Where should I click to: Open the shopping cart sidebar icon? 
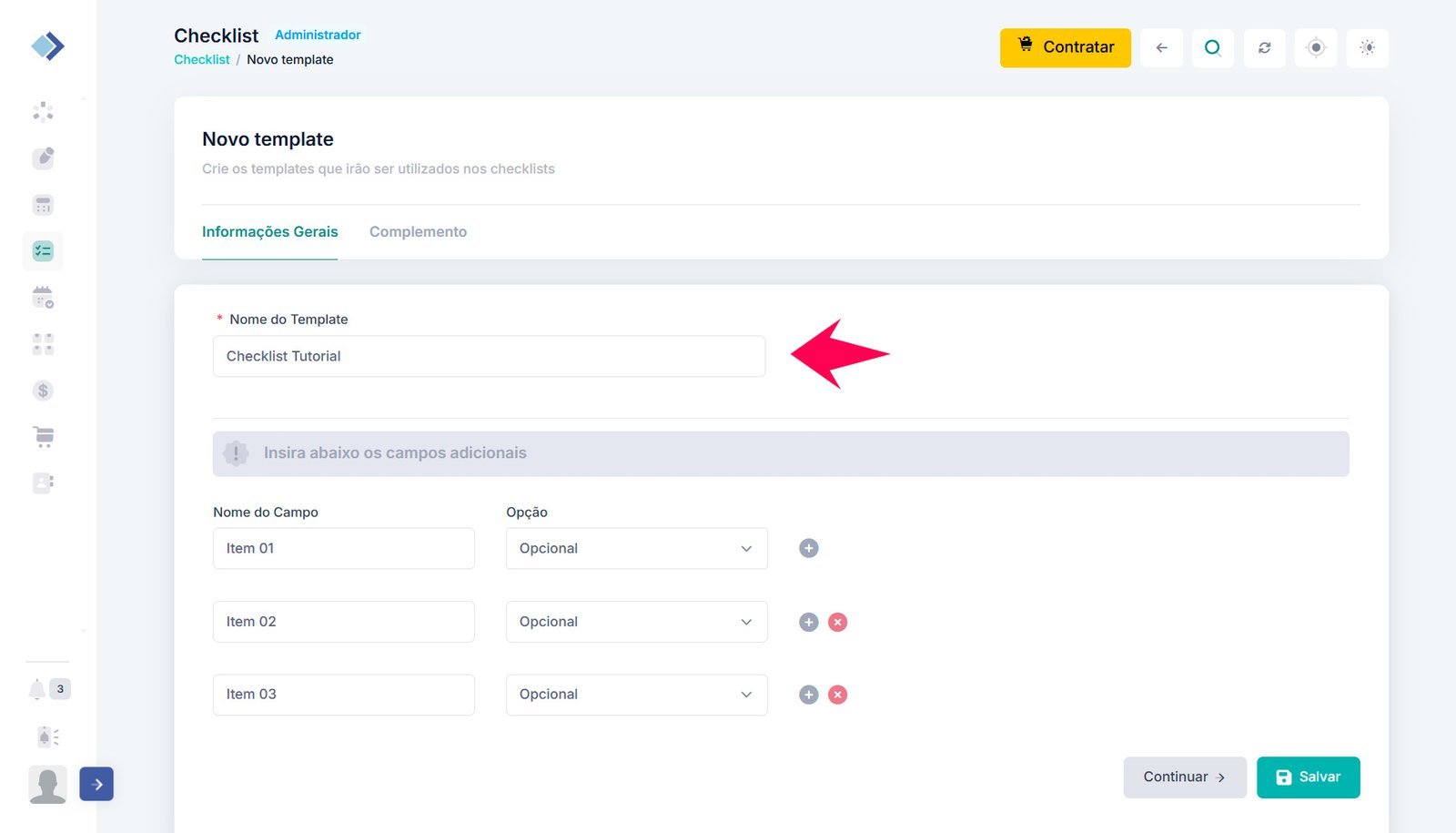[43, 437]
